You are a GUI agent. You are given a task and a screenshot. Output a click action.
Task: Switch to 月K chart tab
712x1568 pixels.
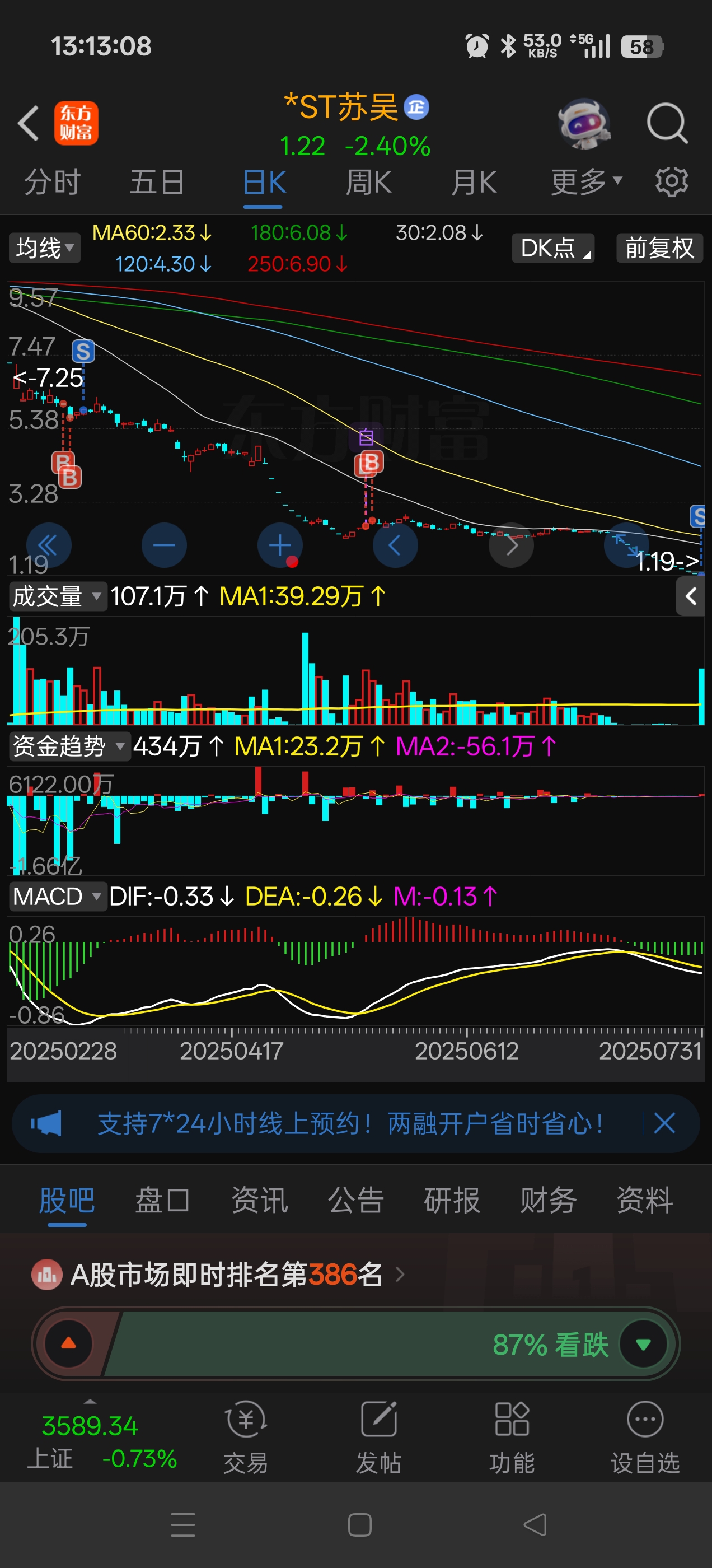[x=474, y=182]
